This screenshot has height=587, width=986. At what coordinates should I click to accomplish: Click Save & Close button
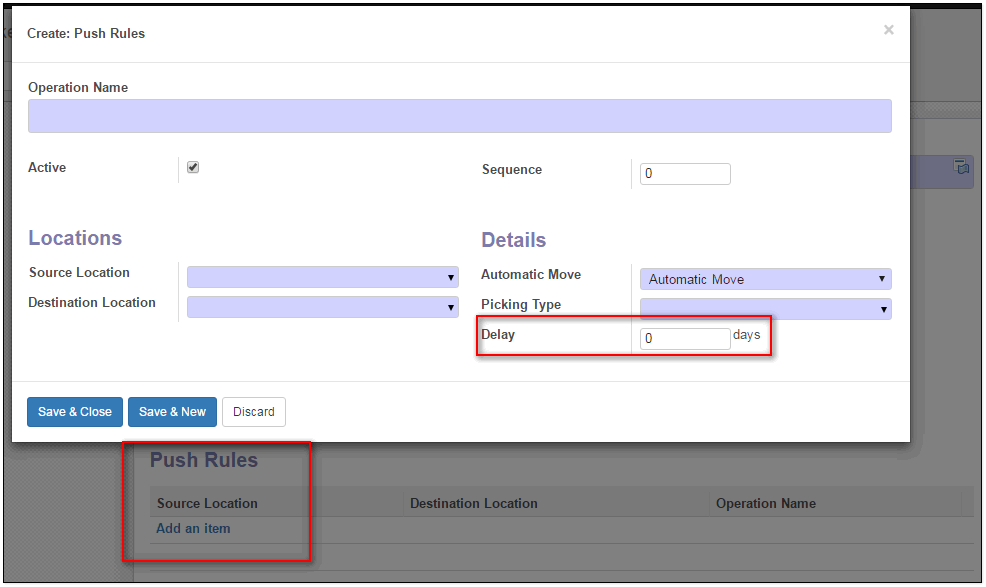pos(75,411)
